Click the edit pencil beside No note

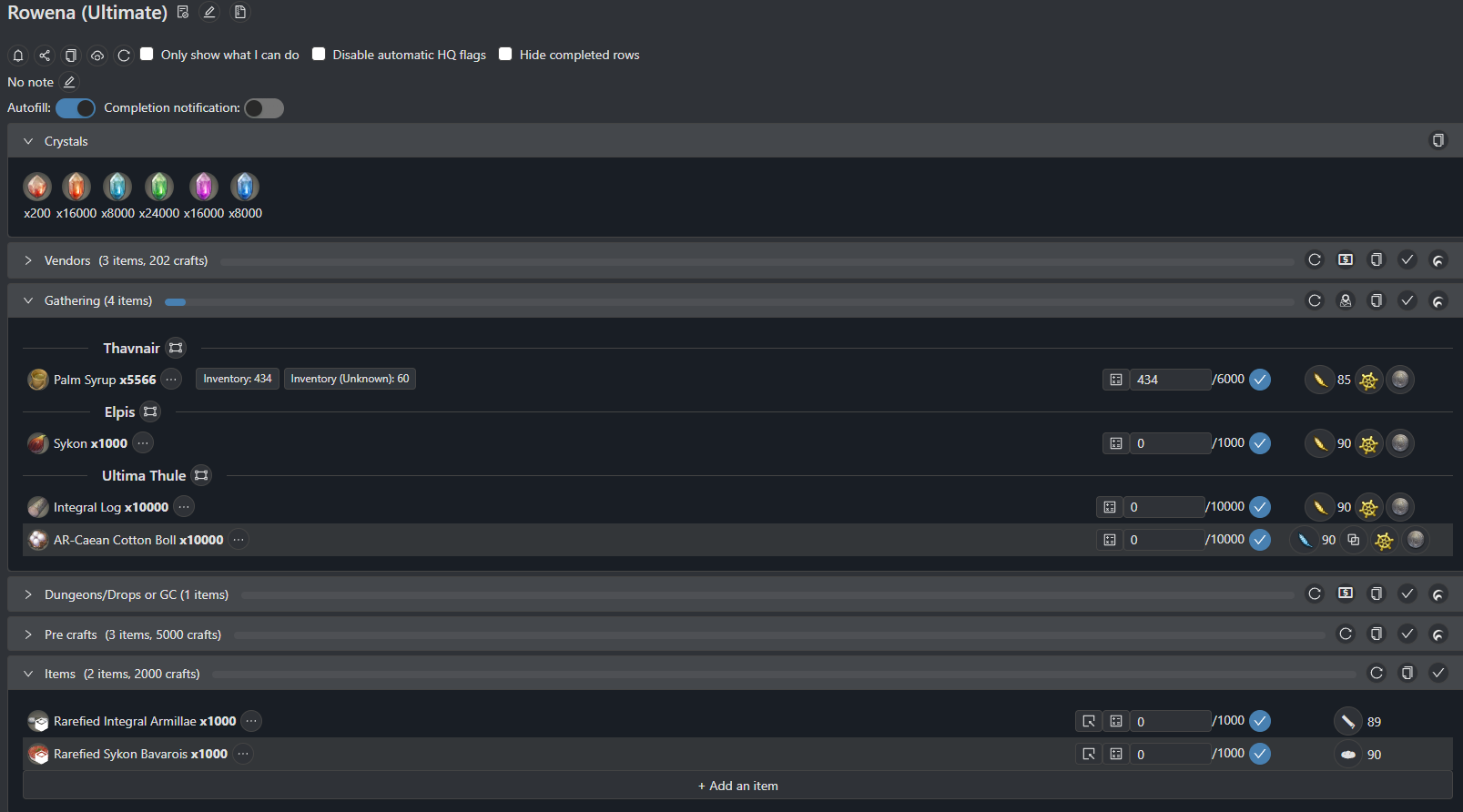click(x=69, y=82)
